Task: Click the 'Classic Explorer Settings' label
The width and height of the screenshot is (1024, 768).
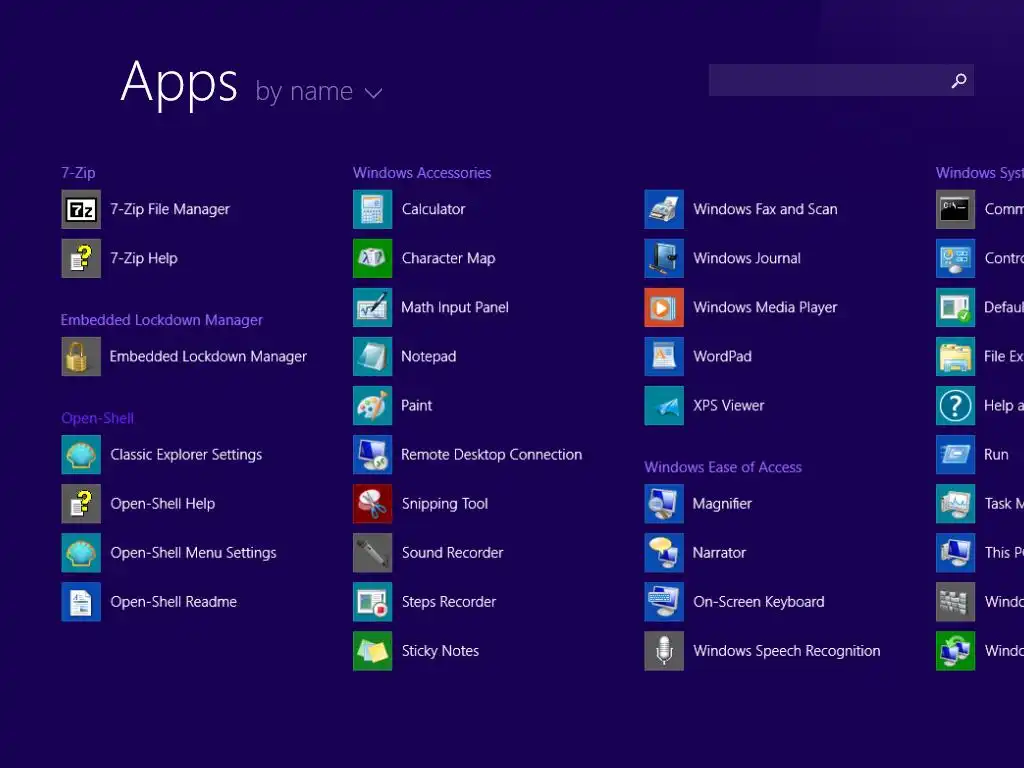Action: pos(186,455)
